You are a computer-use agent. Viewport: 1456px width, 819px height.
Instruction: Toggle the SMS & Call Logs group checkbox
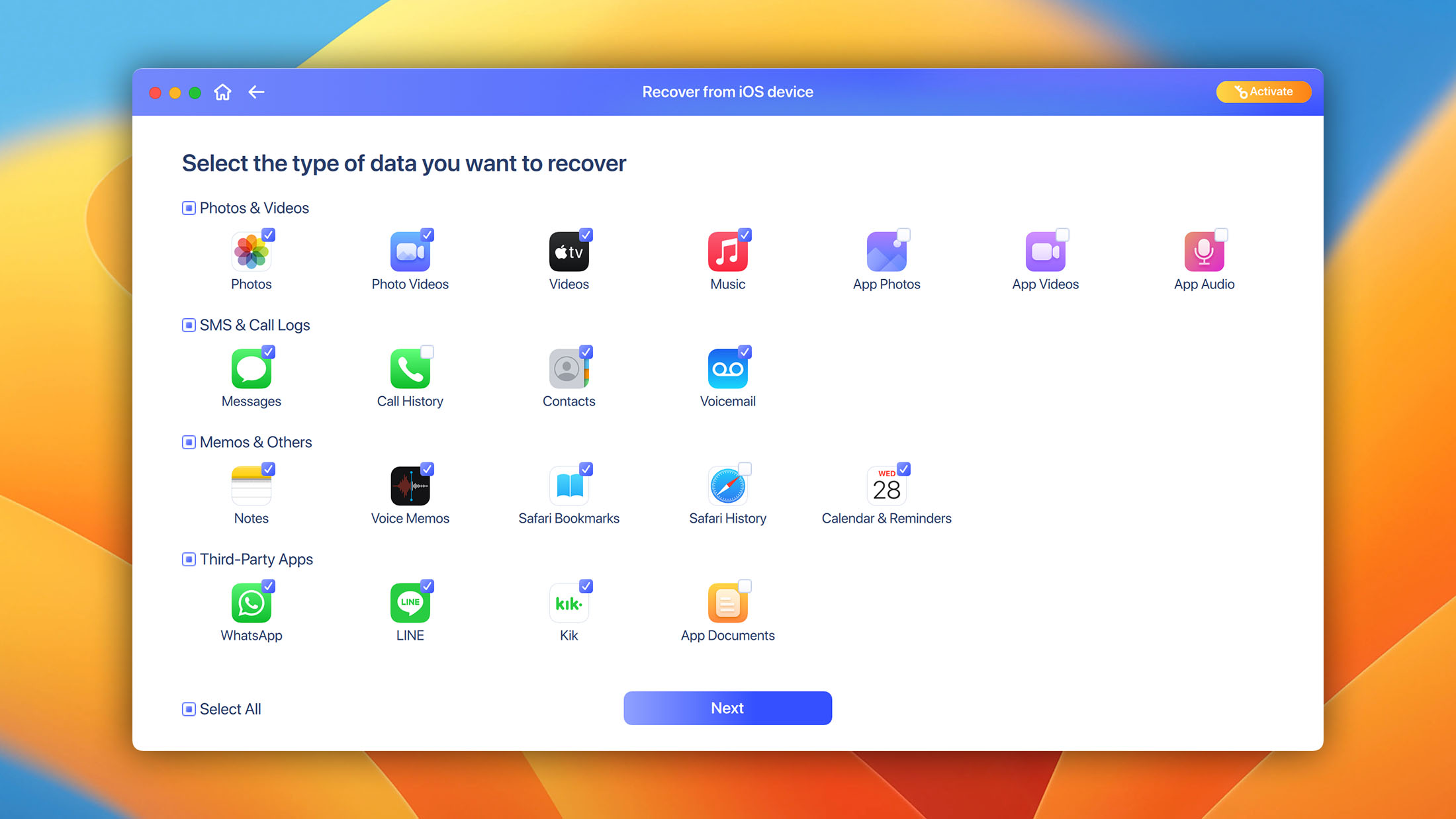[189, 325]
